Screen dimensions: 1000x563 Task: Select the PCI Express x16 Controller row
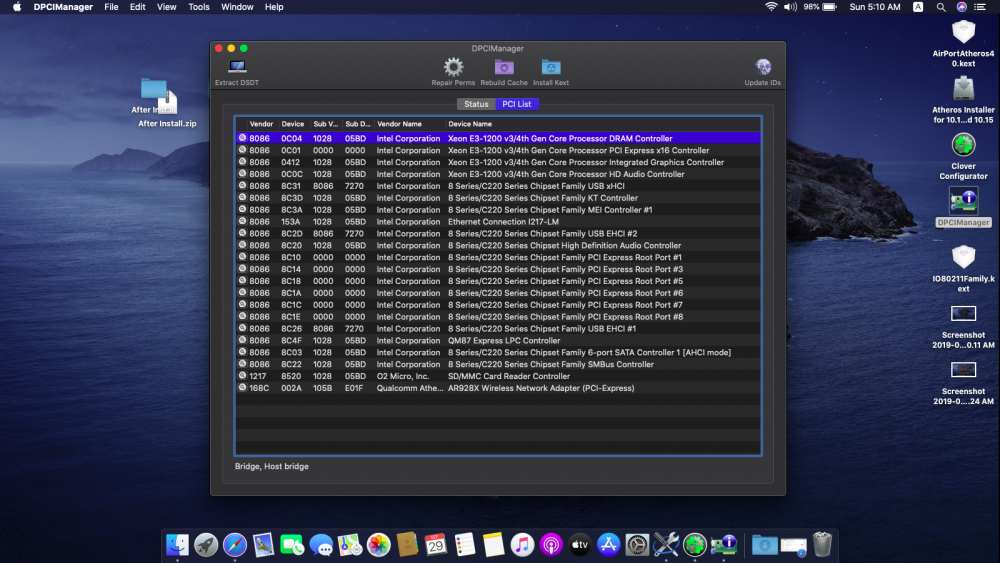click(498, 150)
